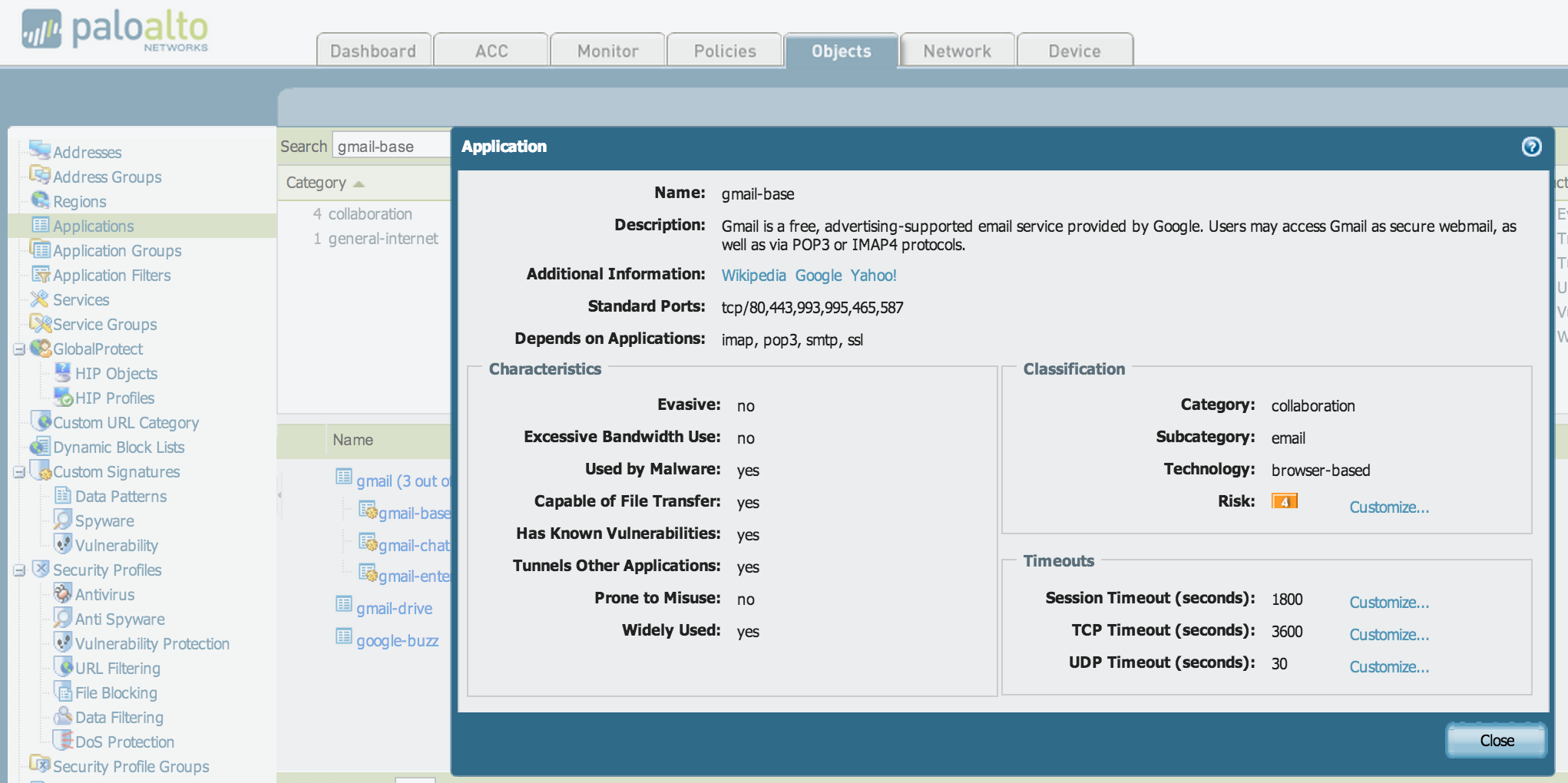Close the Application details dialog

1495,740
